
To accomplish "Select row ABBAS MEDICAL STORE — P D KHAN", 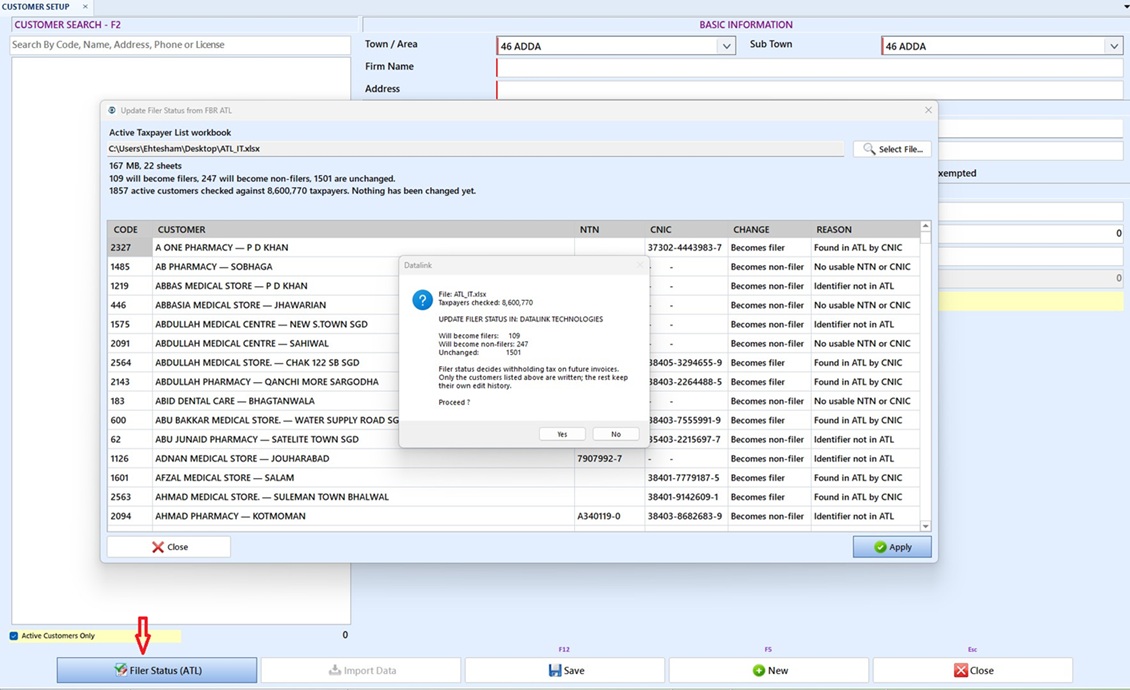I will pos(514,286).
